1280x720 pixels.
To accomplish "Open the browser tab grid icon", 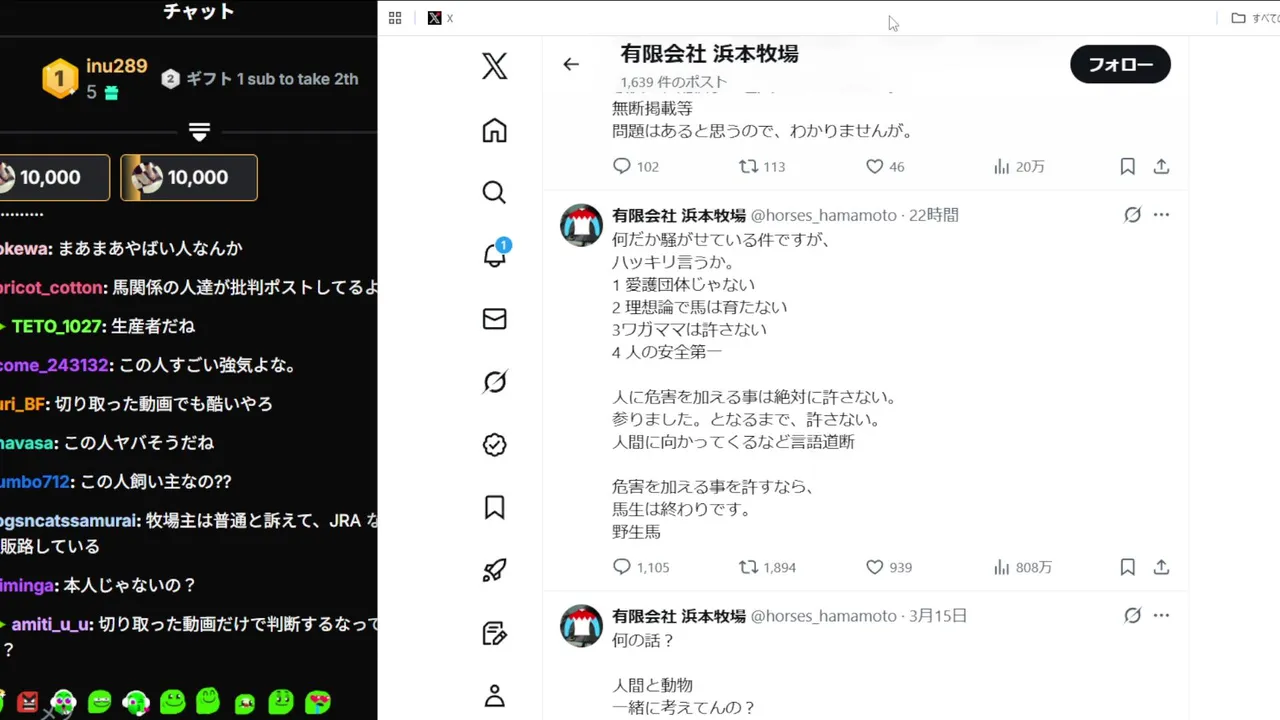I will tap(395, 18).
